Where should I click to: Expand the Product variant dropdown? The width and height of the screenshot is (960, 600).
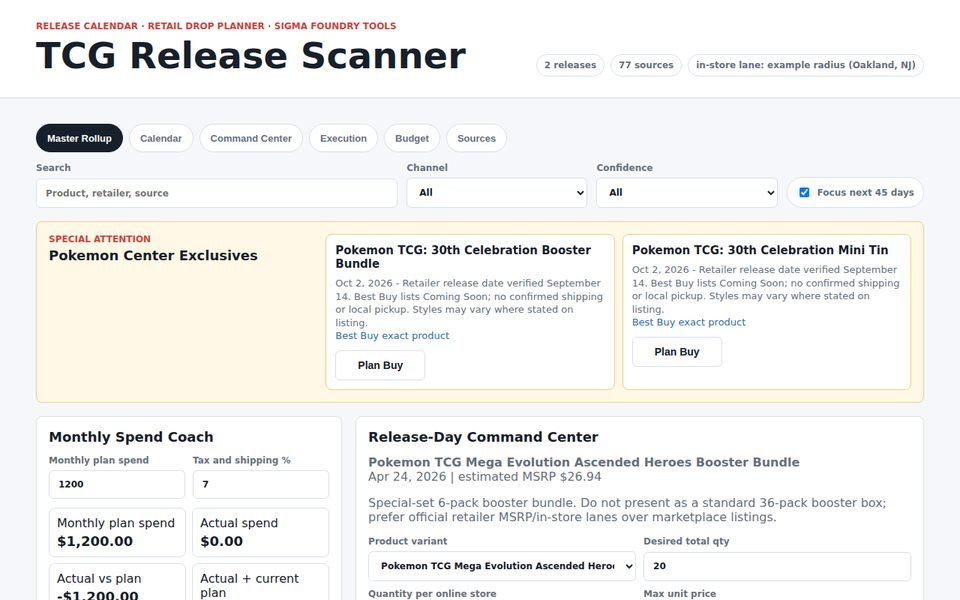click(502, 566)
